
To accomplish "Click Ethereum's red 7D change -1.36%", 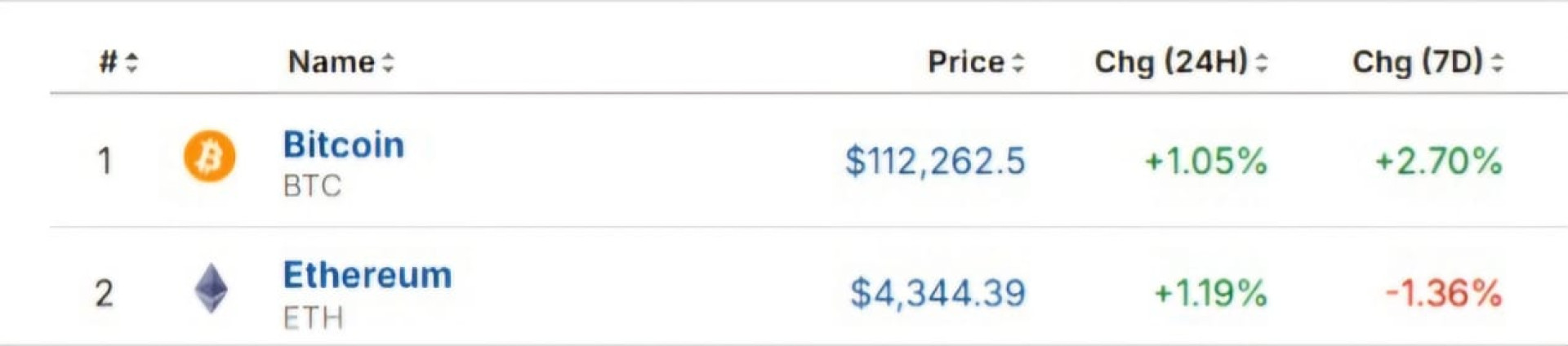I will pyautogui.click(x=1443, y=293).
